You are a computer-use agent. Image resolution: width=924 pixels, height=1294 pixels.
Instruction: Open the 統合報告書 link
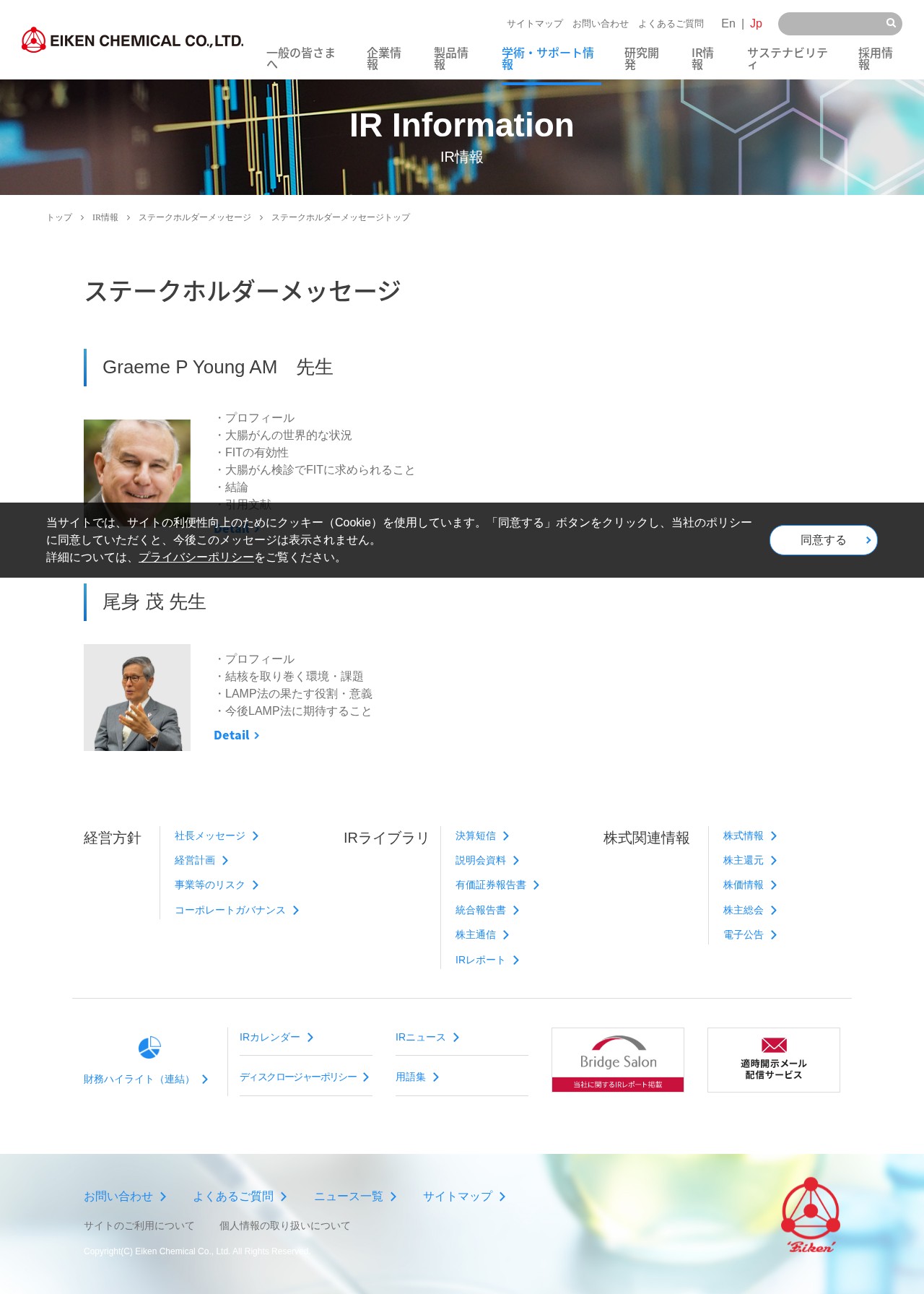click(487, 910)
